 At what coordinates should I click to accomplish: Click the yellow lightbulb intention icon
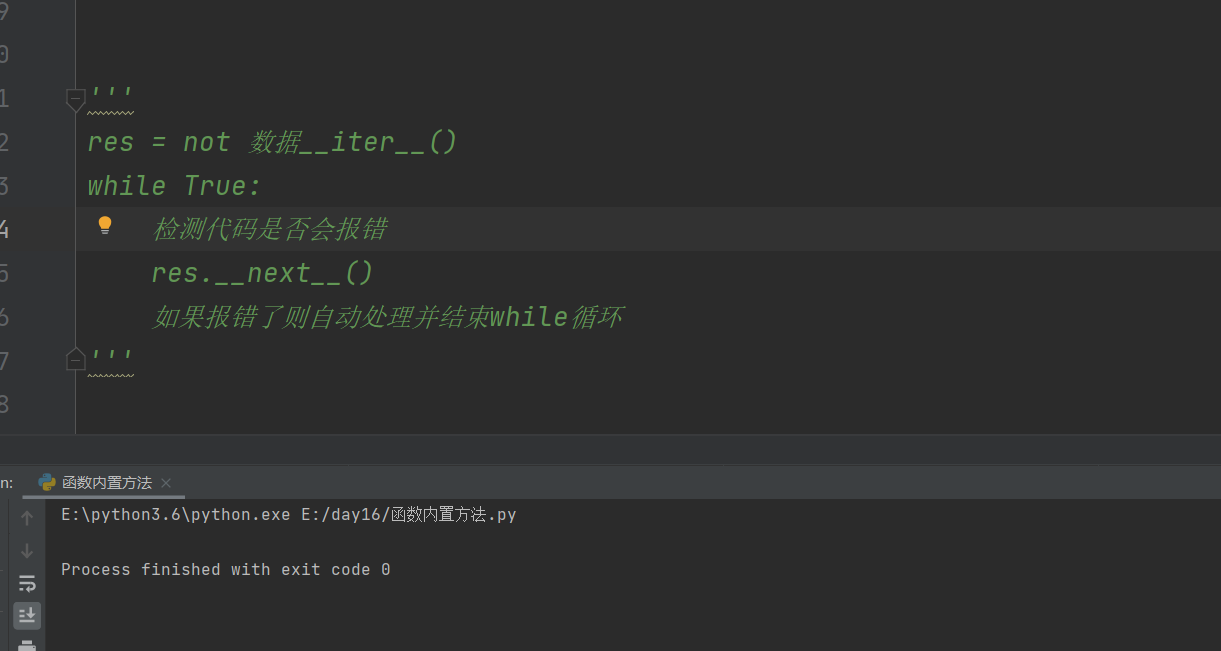[x=105, y=226]
